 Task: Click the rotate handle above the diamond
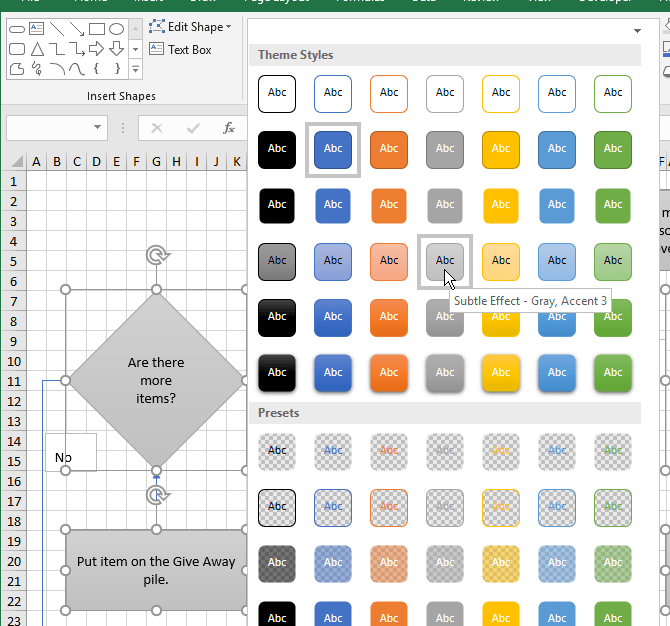click(156, 255)
